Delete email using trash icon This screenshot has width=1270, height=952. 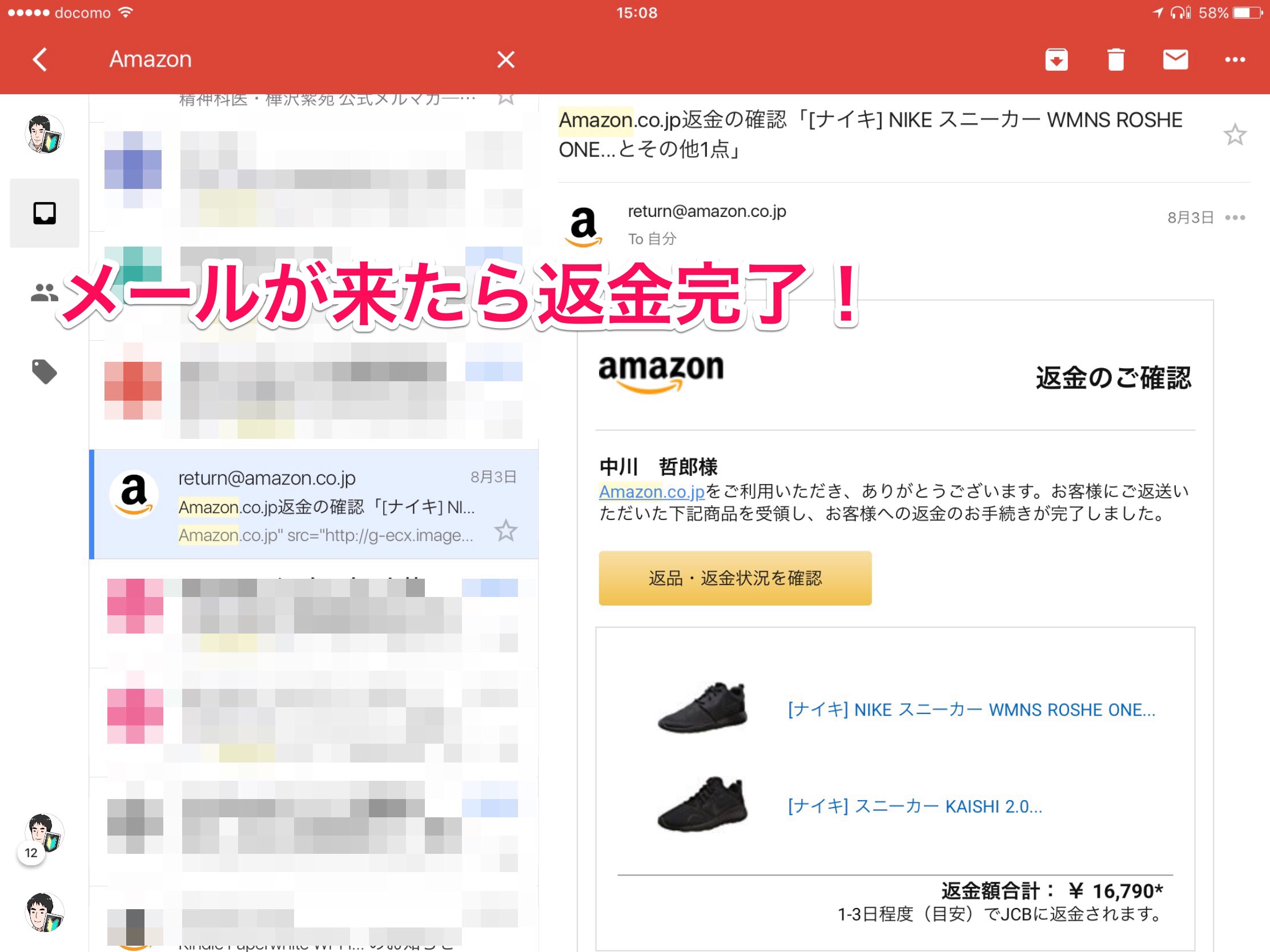click(1115, 60)
